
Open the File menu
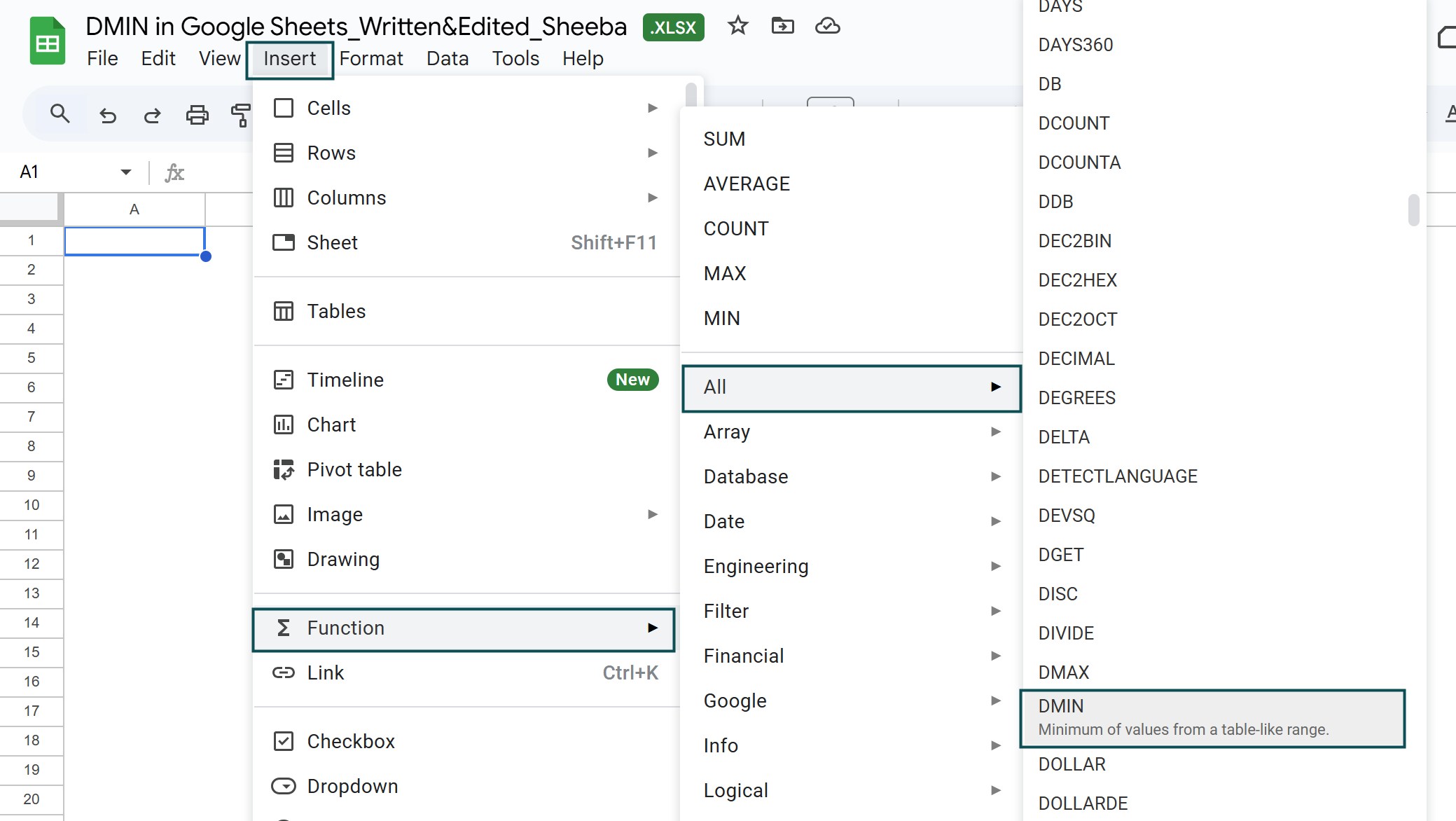[x=102, y=59]
